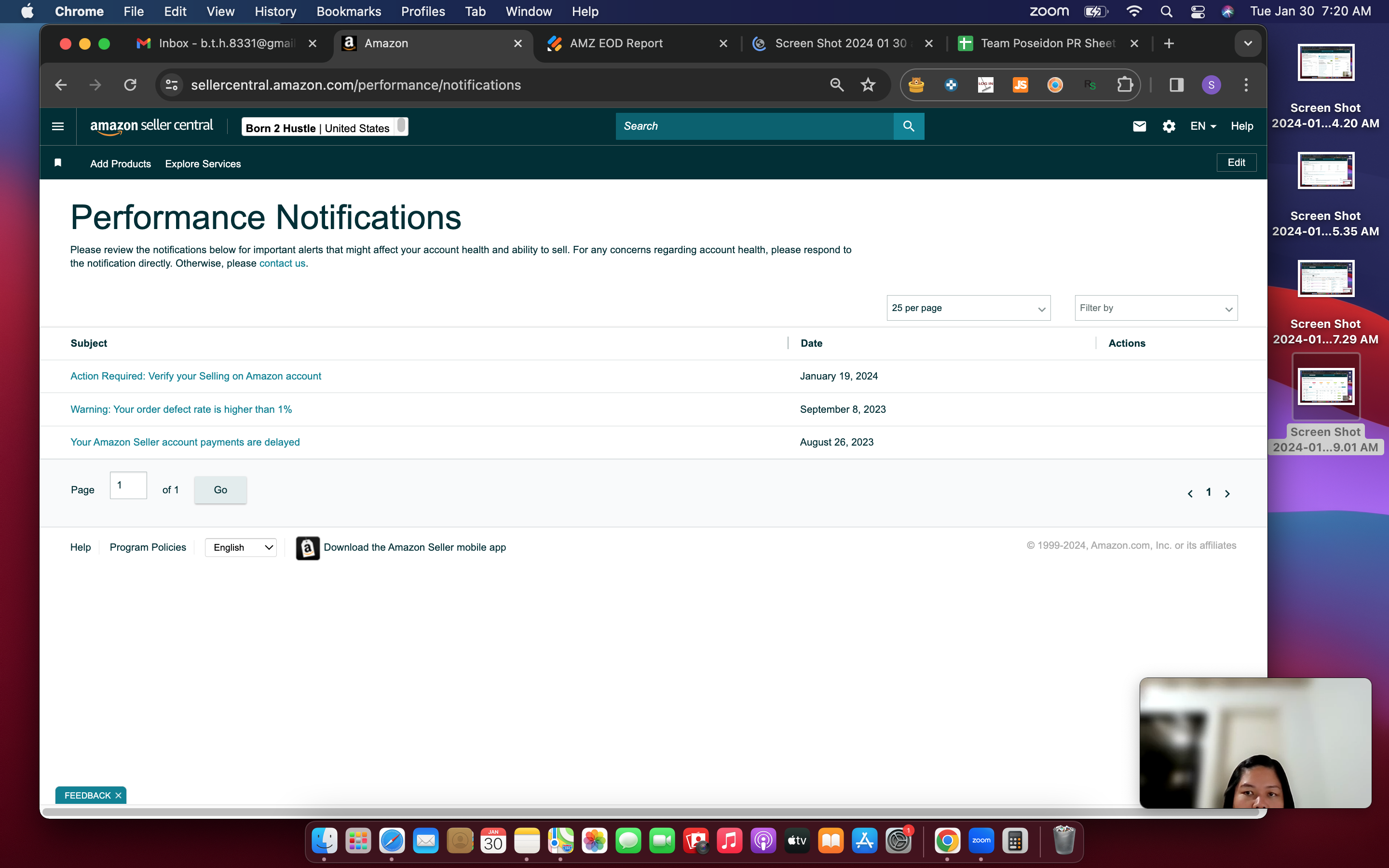Click the bookmark flag icon in navigation bar

coord(57,163)
